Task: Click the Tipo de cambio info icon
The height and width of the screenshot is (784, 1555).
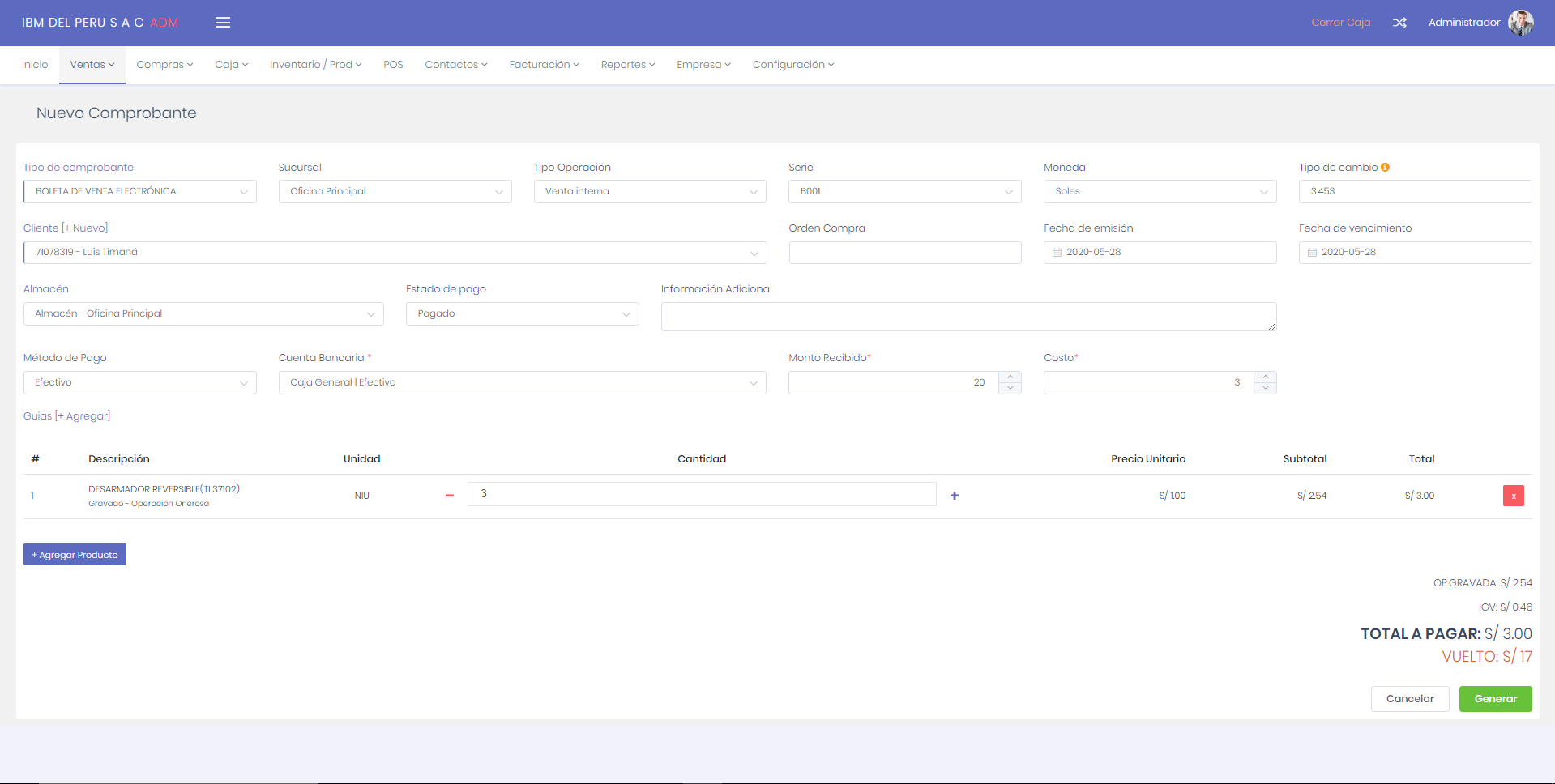Action: click(1385, 168)
